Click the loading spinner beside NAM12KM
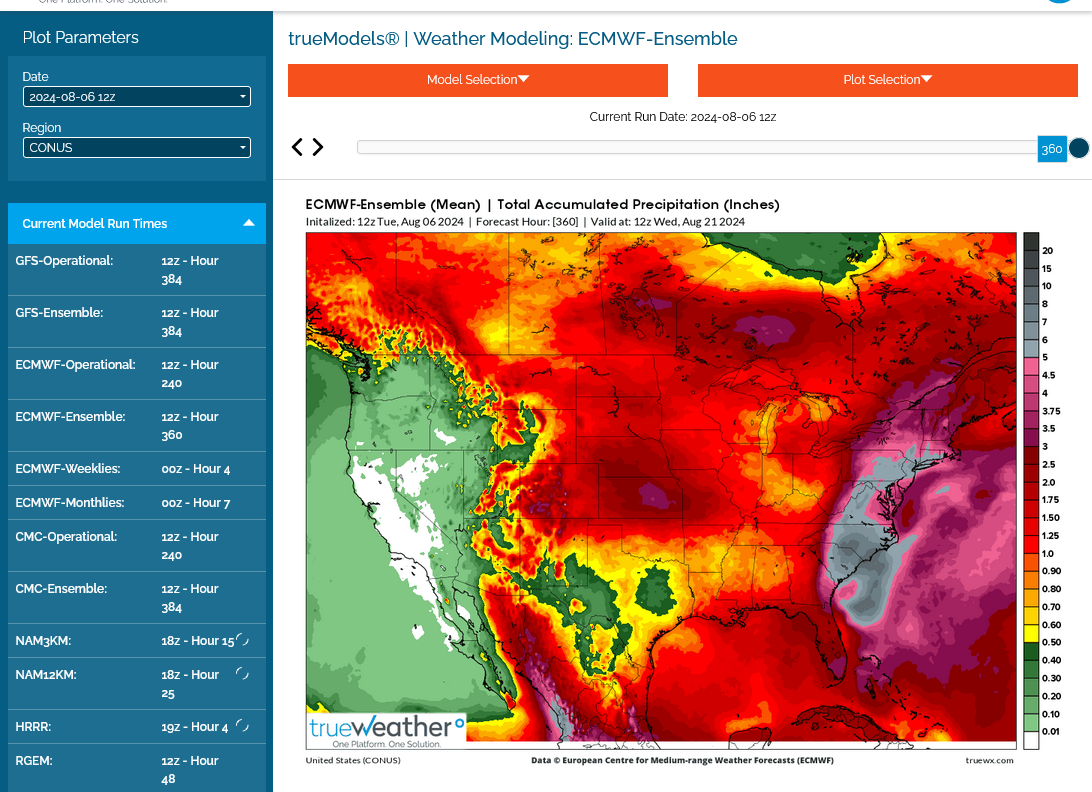 242,674
